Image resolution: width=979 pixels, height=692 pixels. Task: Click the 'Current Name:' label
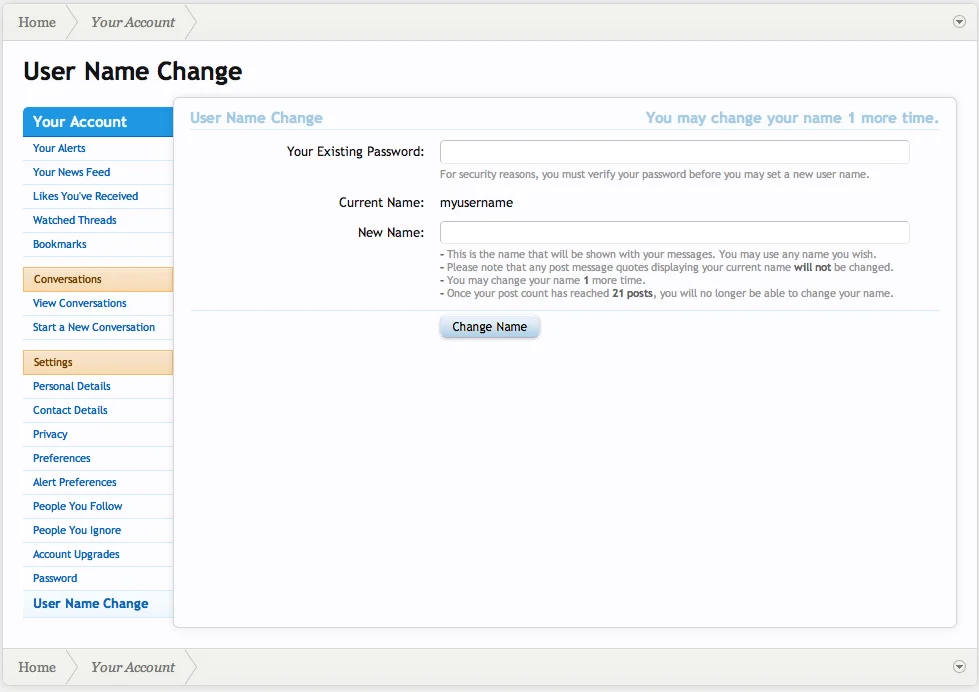[x=381, y=202]
